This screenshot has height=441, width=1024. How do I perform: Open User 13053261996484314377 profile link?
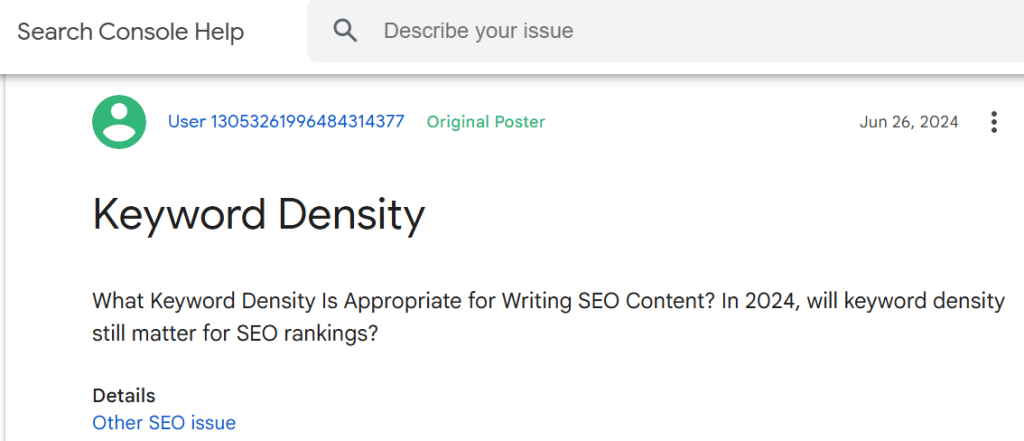286,122
